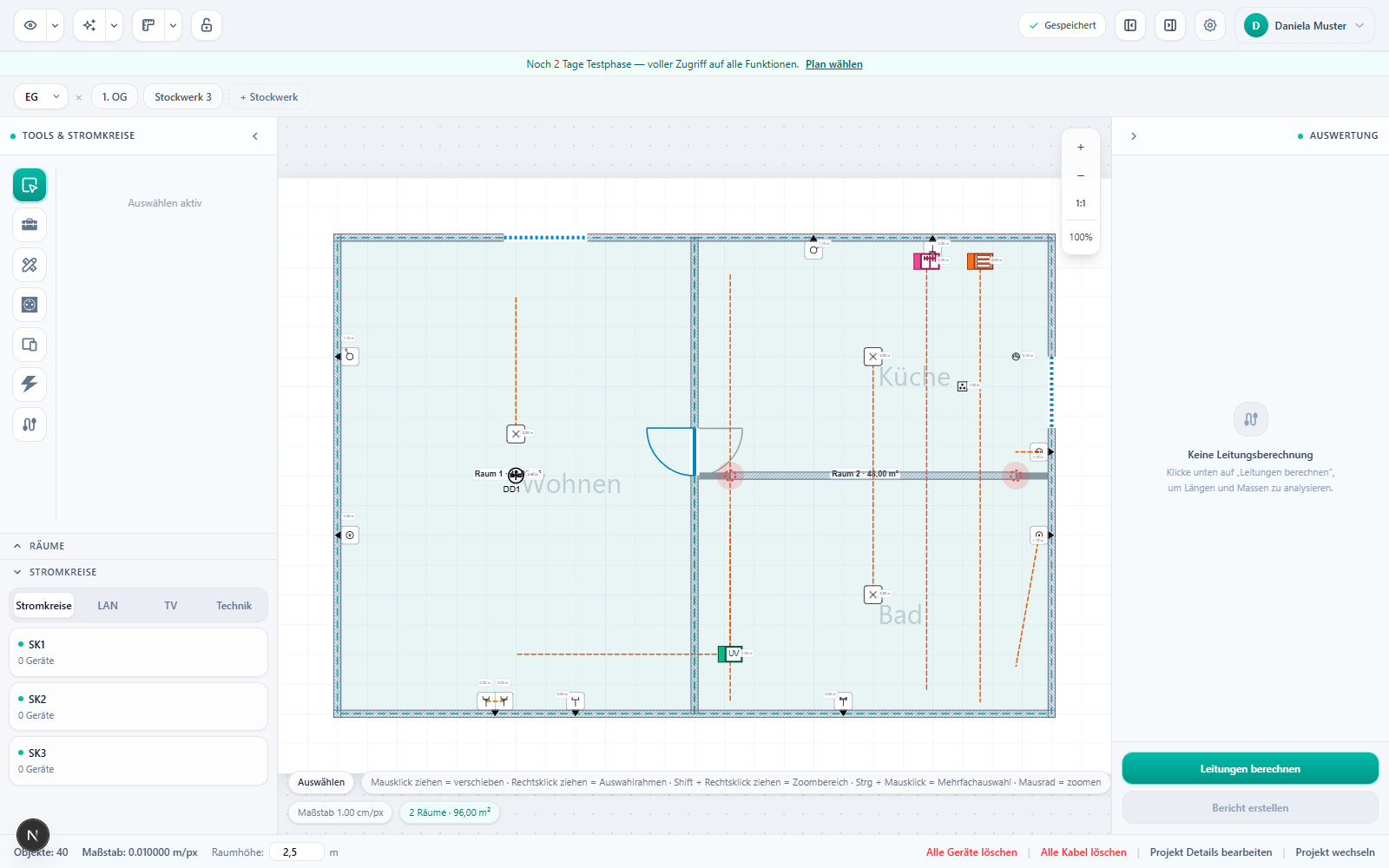The width and height of the screenshot is (1389, 868).
Task: Select circuit SK2 card
Action: click(138, 707)
